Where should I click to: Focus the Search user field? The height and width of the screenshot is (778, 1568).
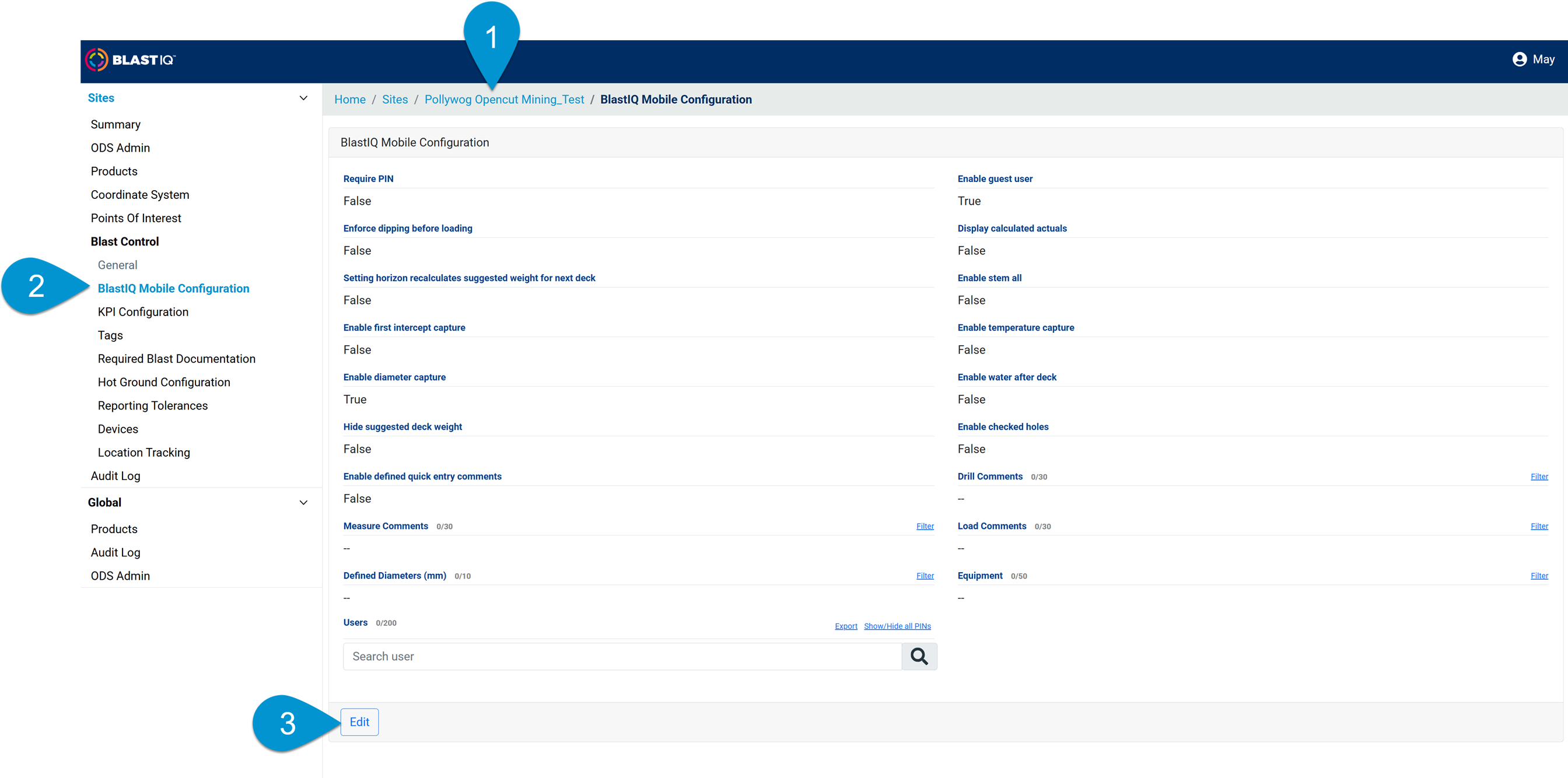622,656
